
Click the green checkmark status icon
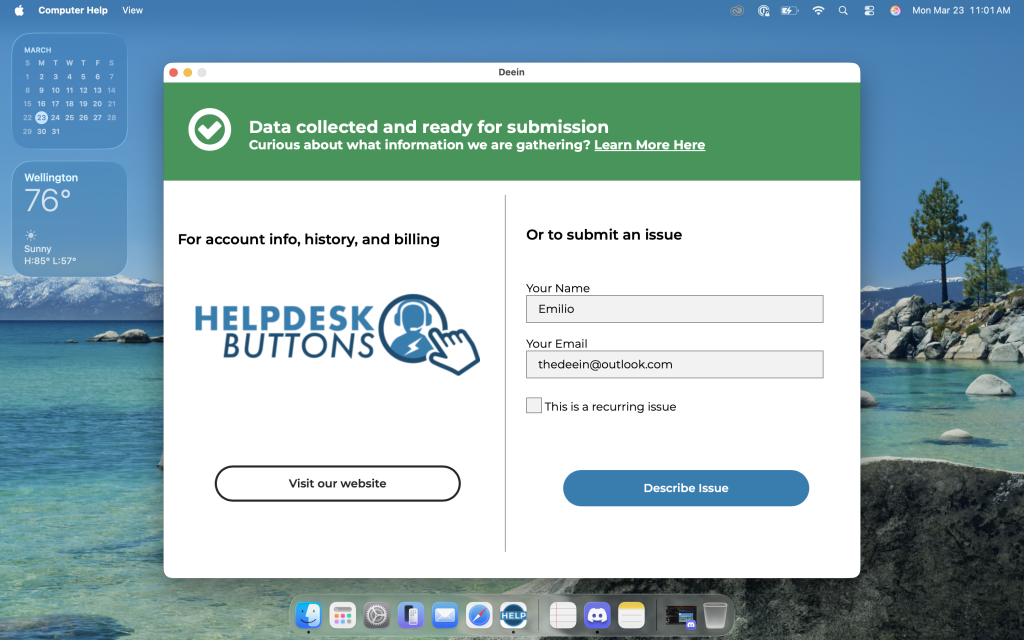pyautogui.click(x=210, y=130)
